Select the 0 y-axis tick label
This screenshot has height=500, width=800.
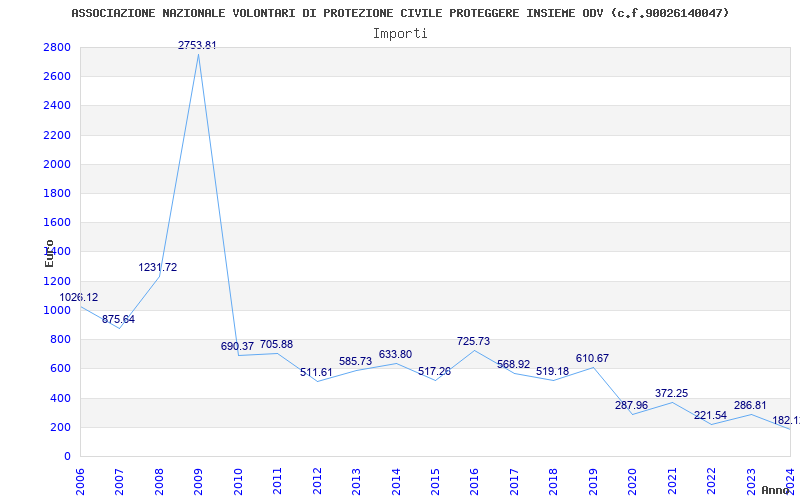coord(67,456)
